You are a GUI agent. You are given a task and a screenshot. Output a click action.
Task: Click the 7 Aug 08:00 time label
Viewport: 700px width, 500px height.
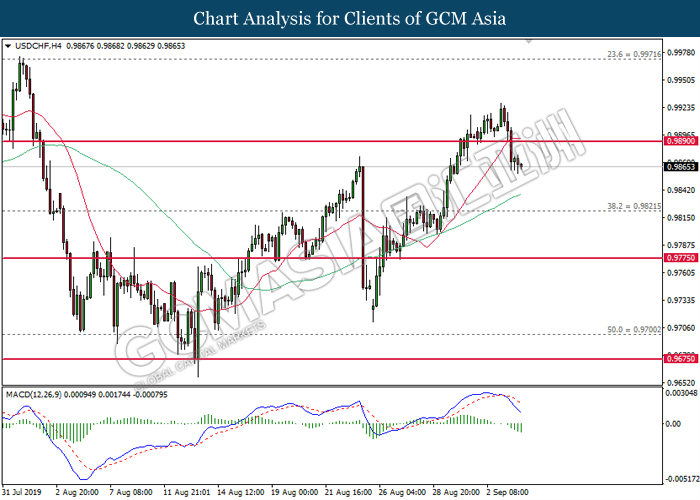[x=131, y=492]
